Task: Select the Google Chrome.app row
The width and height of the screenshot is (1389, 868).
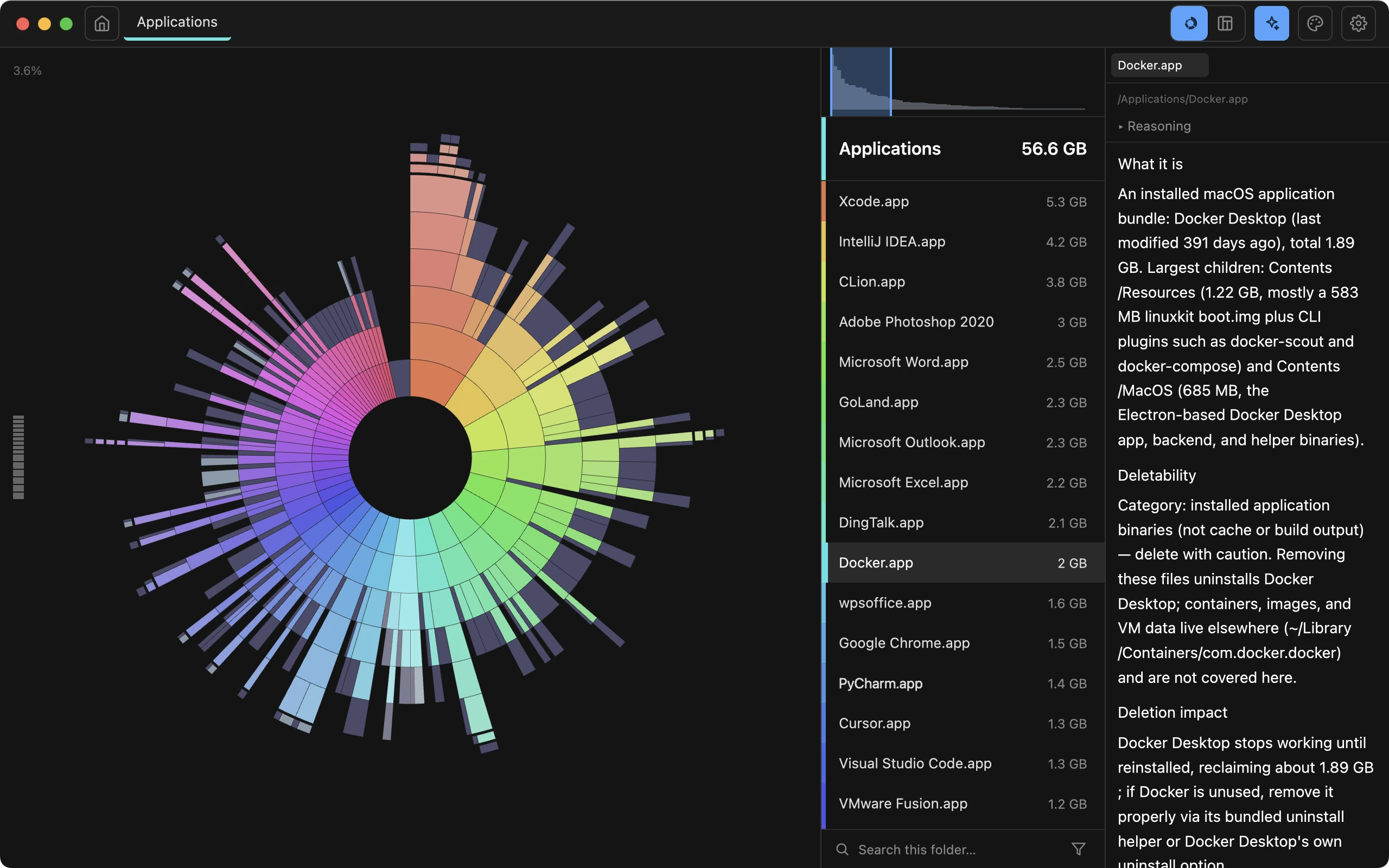Action: pyautogui.click(x=964, y=643)
